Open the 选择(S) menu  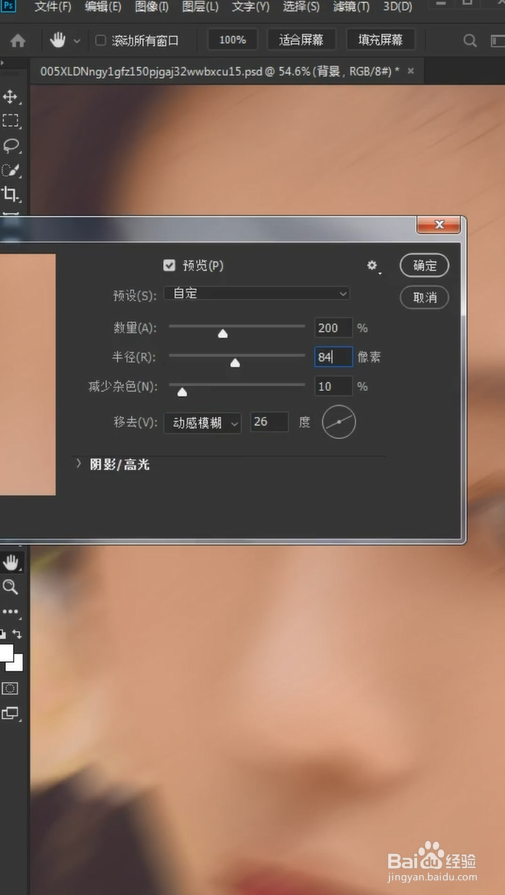pyautogui.click(x=301, y=7)
